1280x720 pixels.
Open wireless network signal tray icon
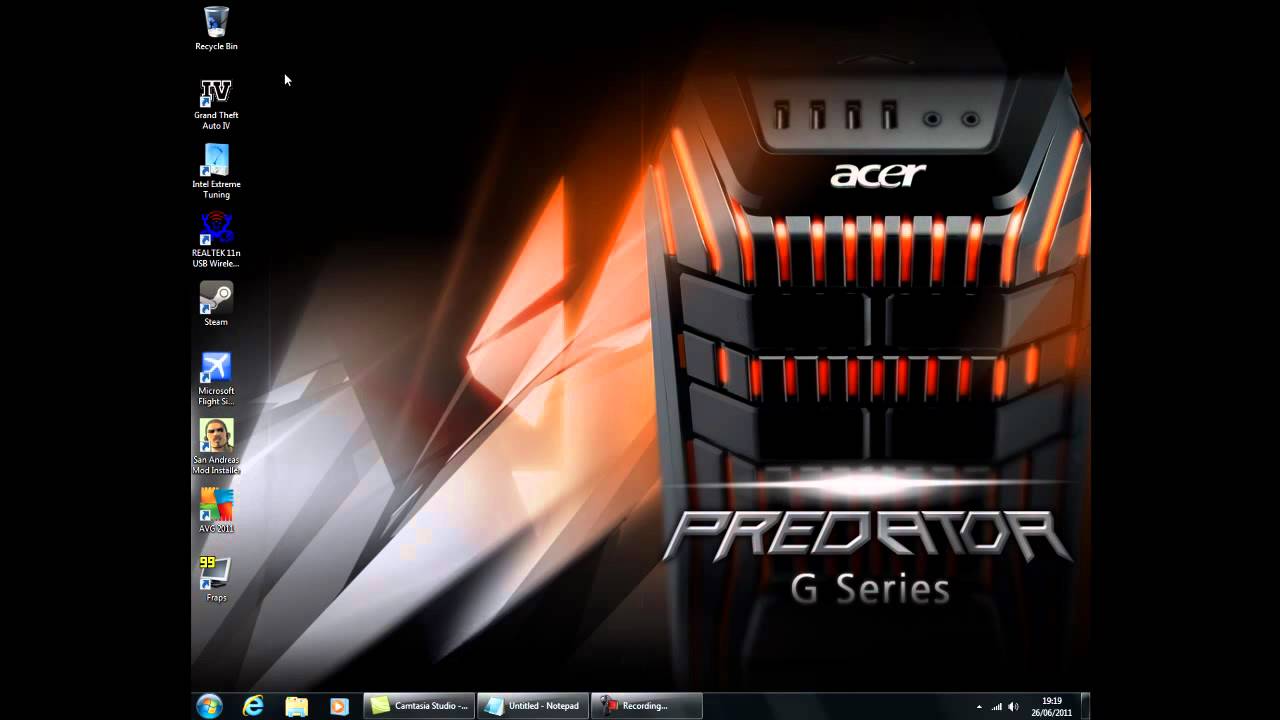point(997,707)
